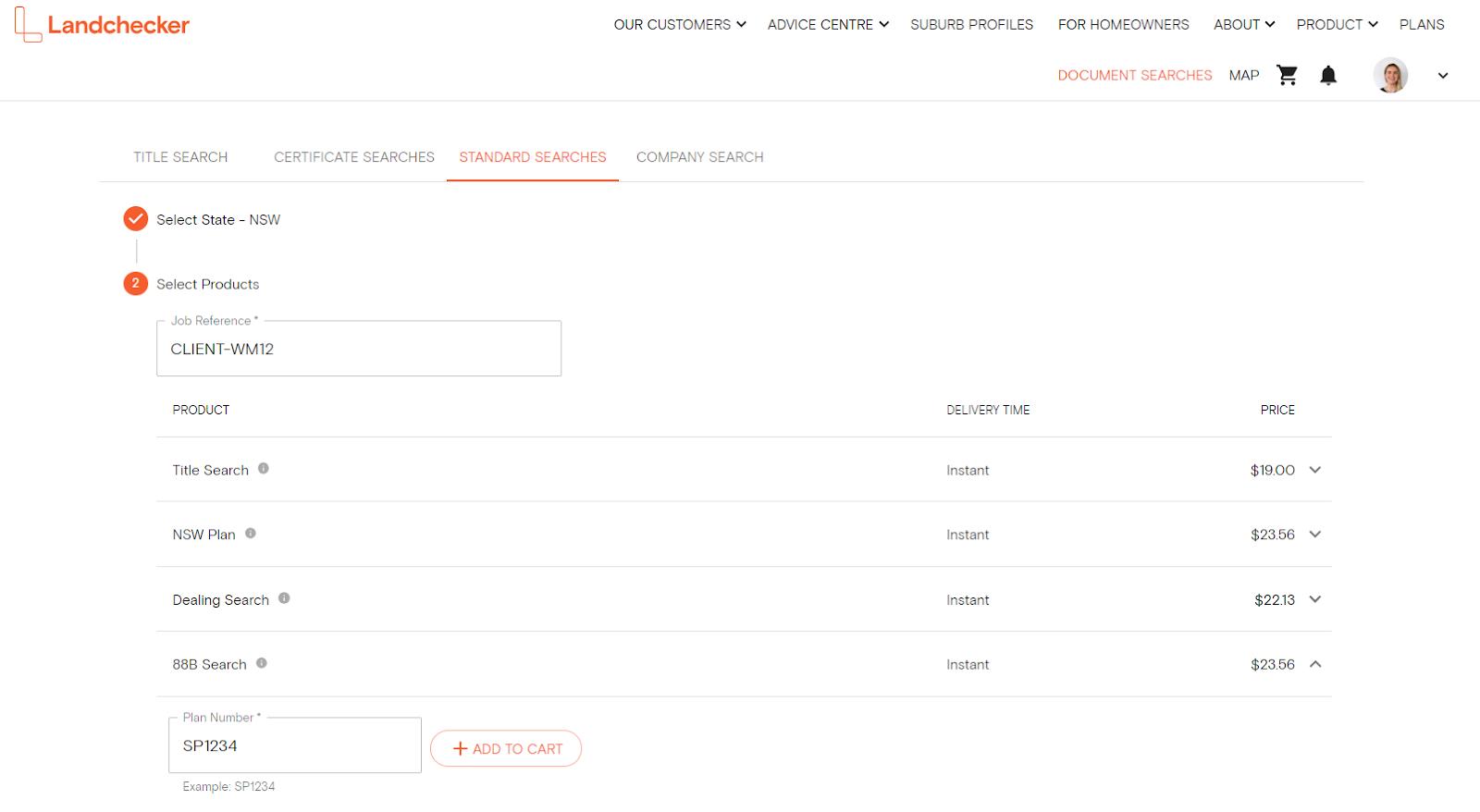Click the $22.13 price

[x=1275, y=600]
